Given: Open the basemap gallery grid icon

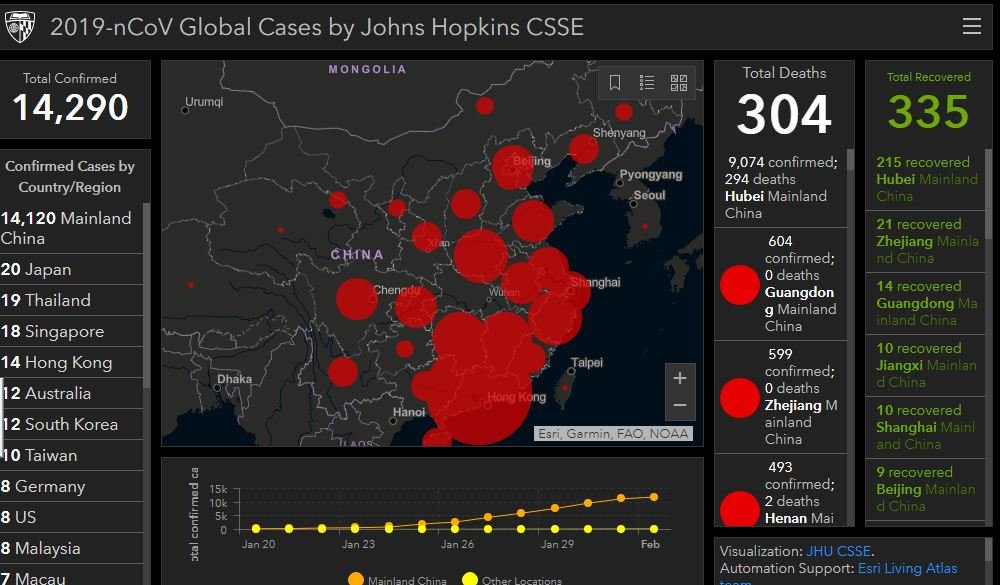Looking at the screenshot, I should tap(679, 82).
